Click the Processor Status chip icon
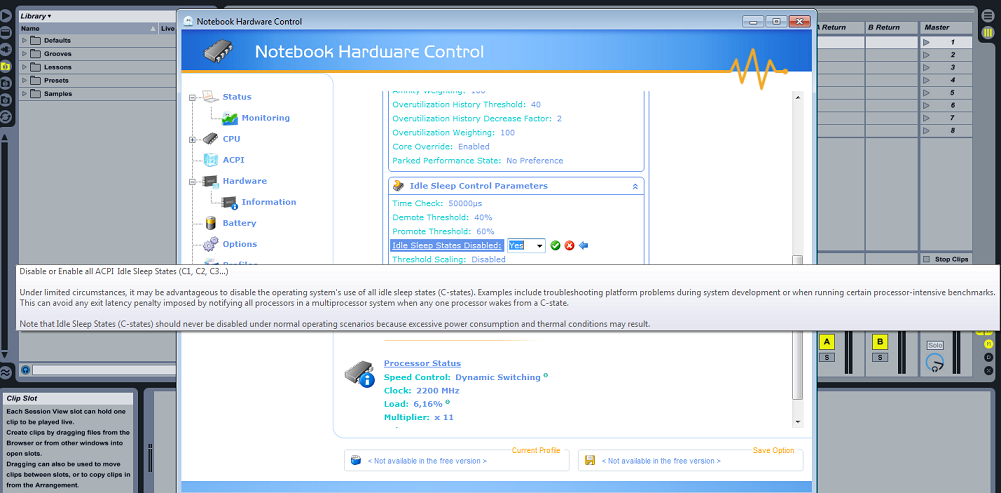The image size is (1001, 493). click(359, 374)
